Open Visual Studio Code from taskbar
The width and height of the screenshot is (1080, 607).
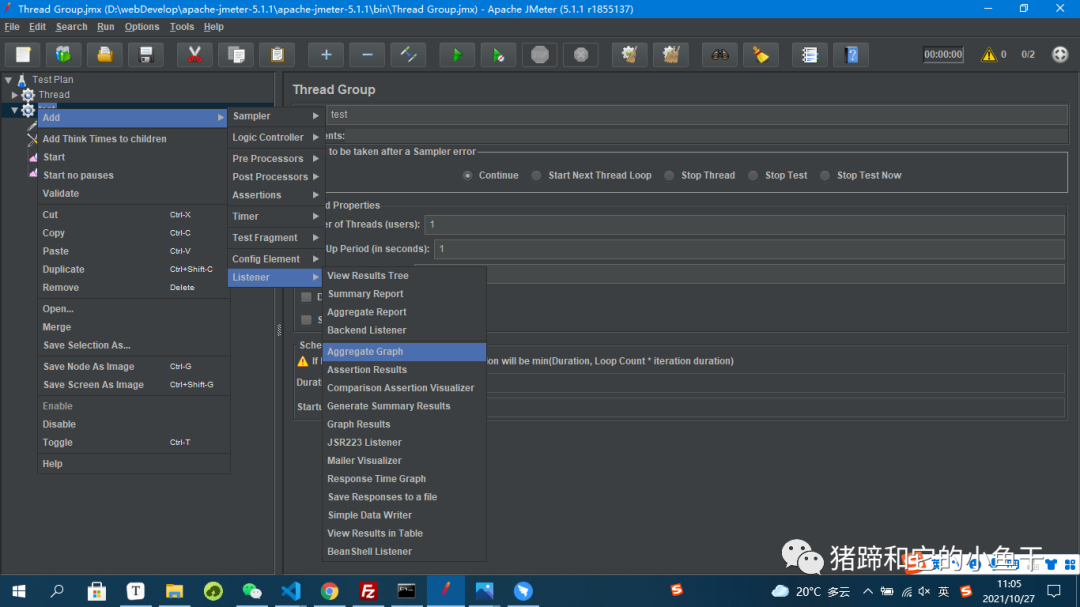(291, 591)
